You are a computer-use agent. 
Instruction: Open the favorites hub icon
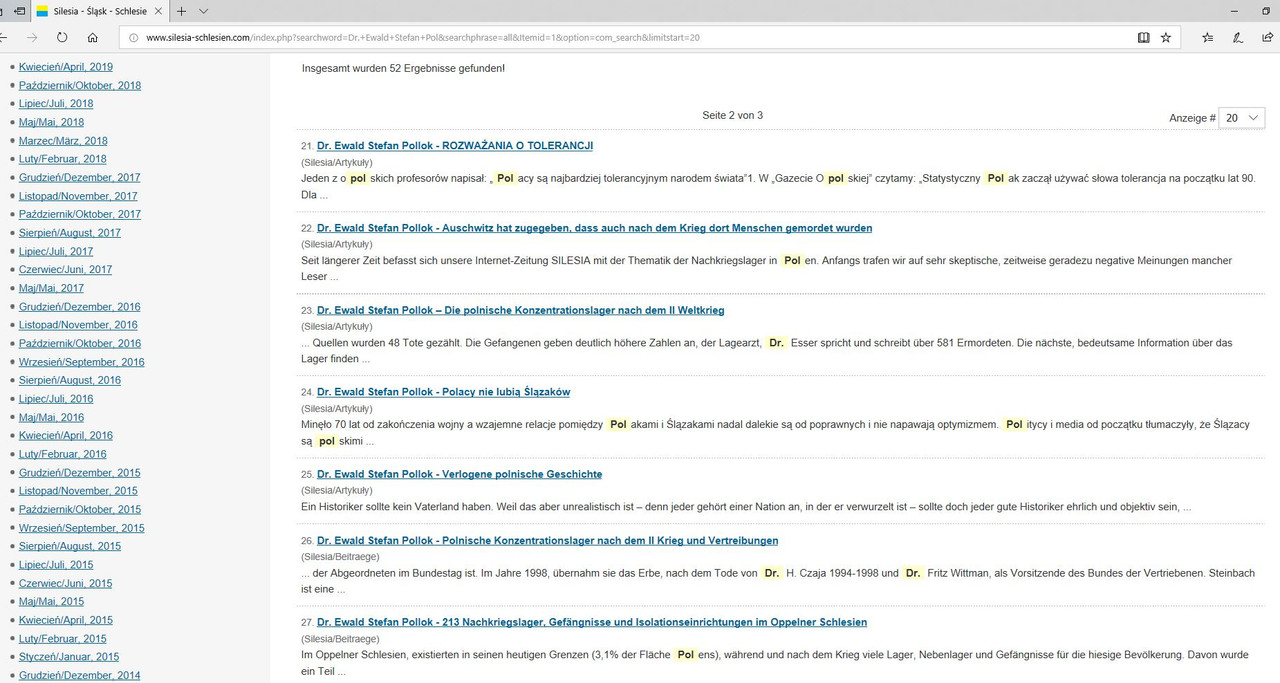[1208, 37]
